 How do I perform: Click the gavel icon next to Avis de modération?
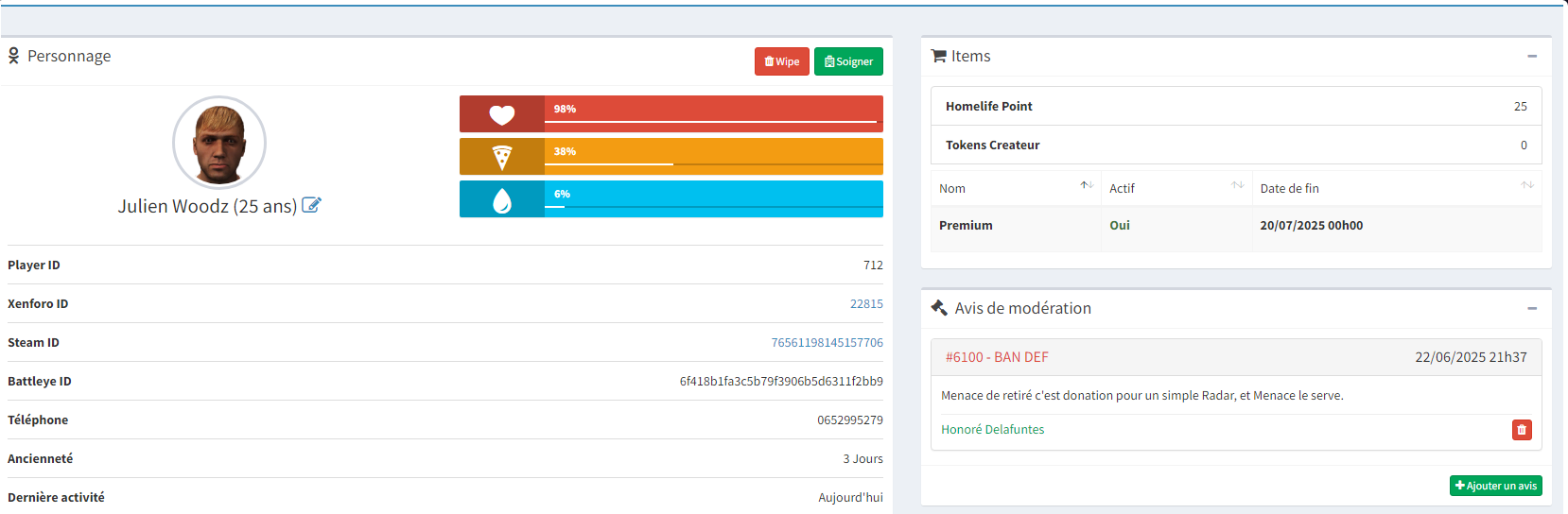(x=939, y=308)
